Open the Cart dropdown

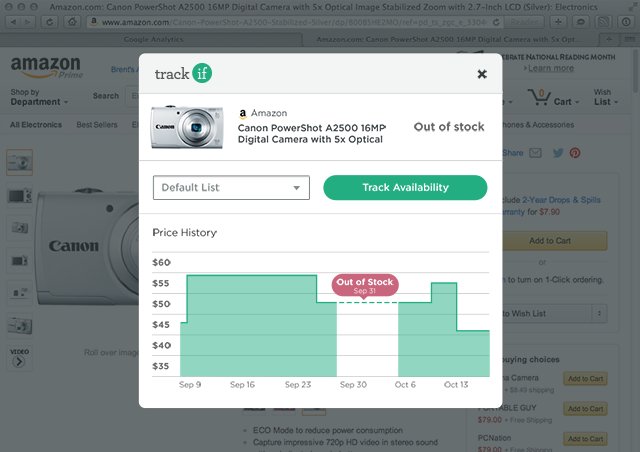point(567,102)
